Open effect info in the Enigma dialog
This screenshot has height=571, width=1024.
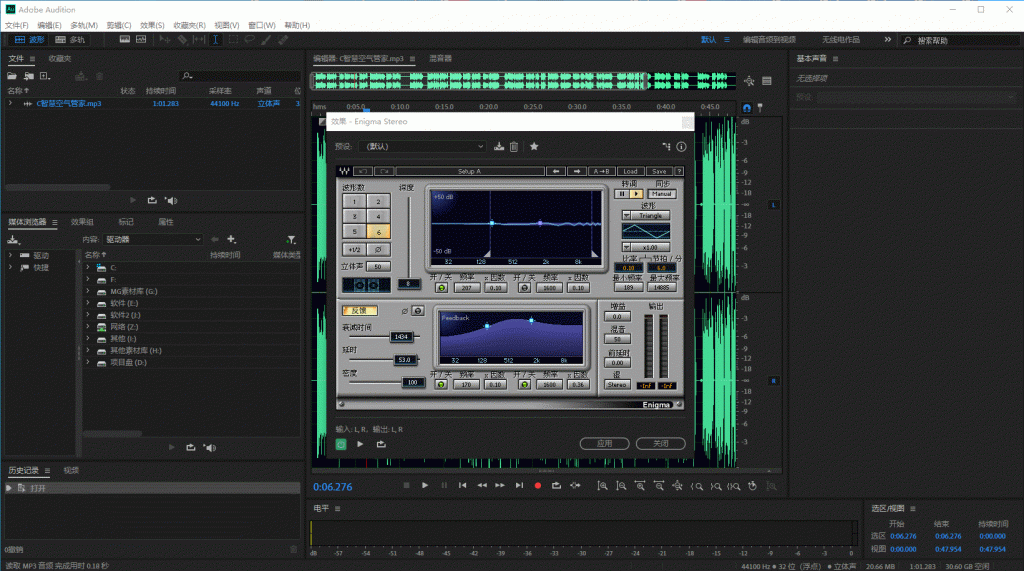[x=681, y=146]
